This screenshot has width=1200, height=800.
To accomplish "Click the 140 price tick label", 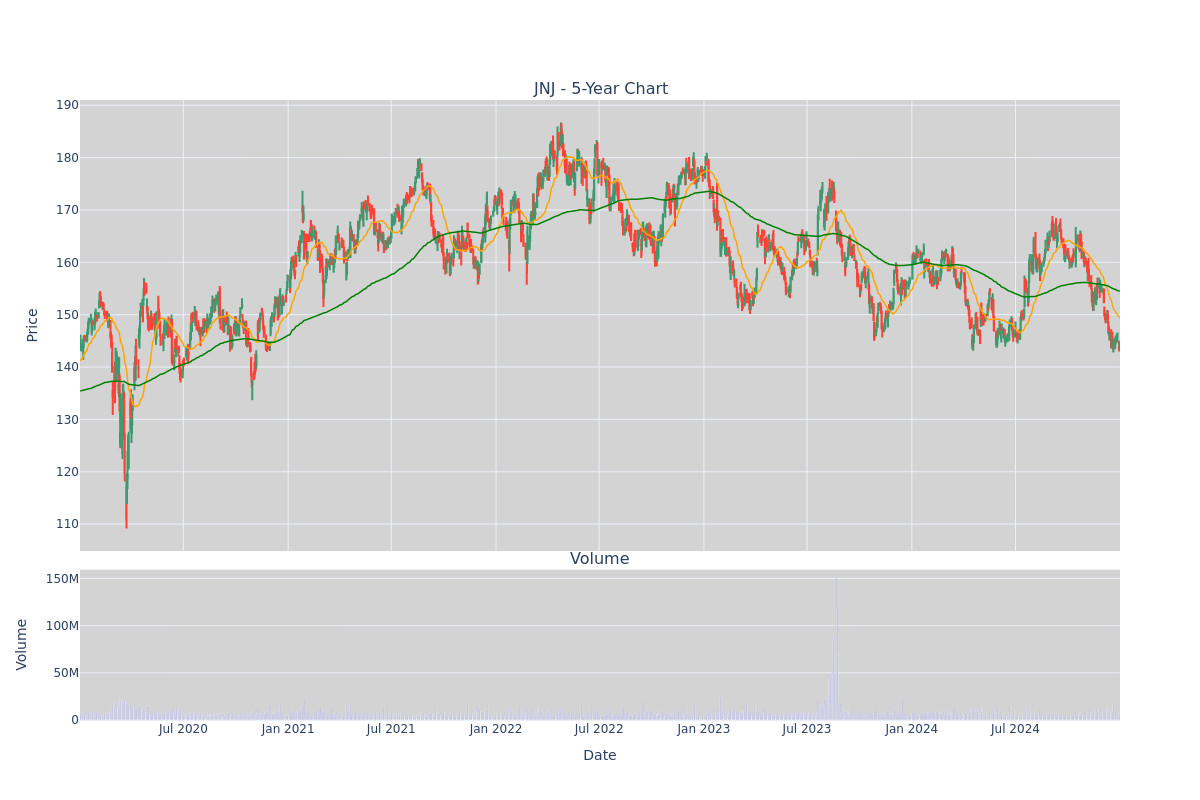I will [67, 367].
